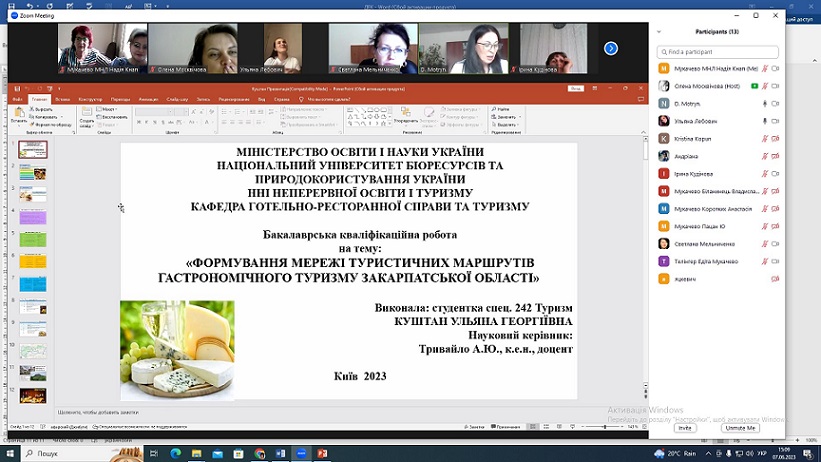Open Microsoft Store from the taskbar

point(238,453)
